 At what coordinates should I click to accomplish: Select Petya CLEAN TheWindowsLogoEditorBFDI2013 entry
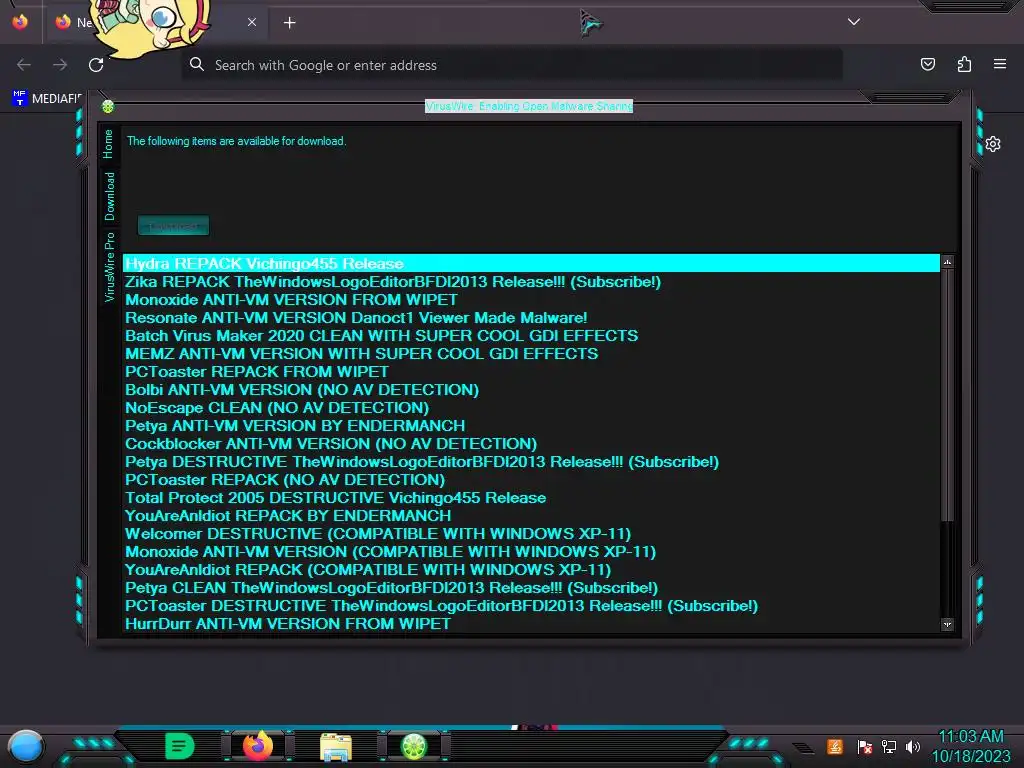[x=531, y=588]
